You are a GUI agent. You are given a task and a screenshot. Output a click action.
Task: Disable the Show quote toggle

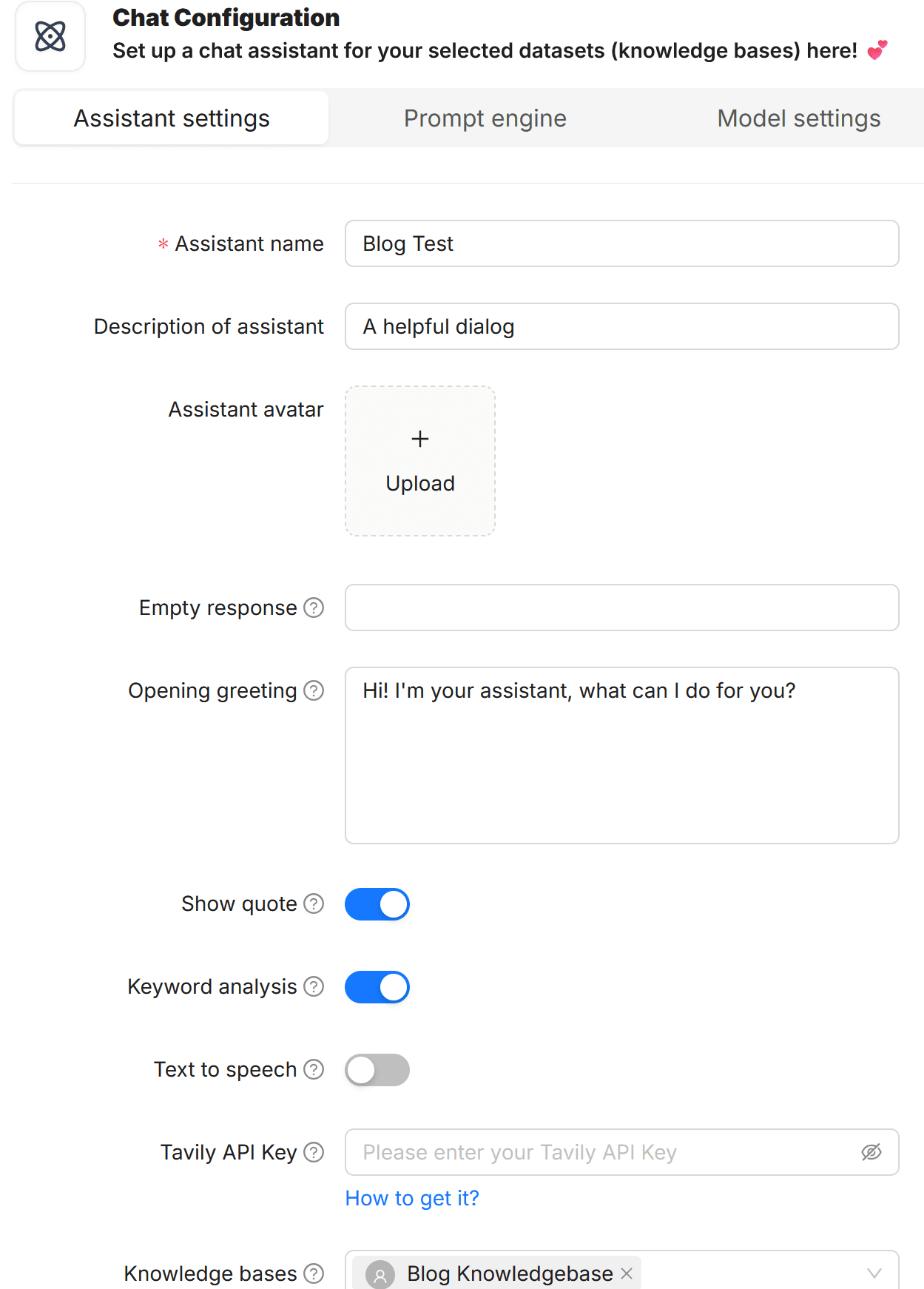click(x=377, y=903)
